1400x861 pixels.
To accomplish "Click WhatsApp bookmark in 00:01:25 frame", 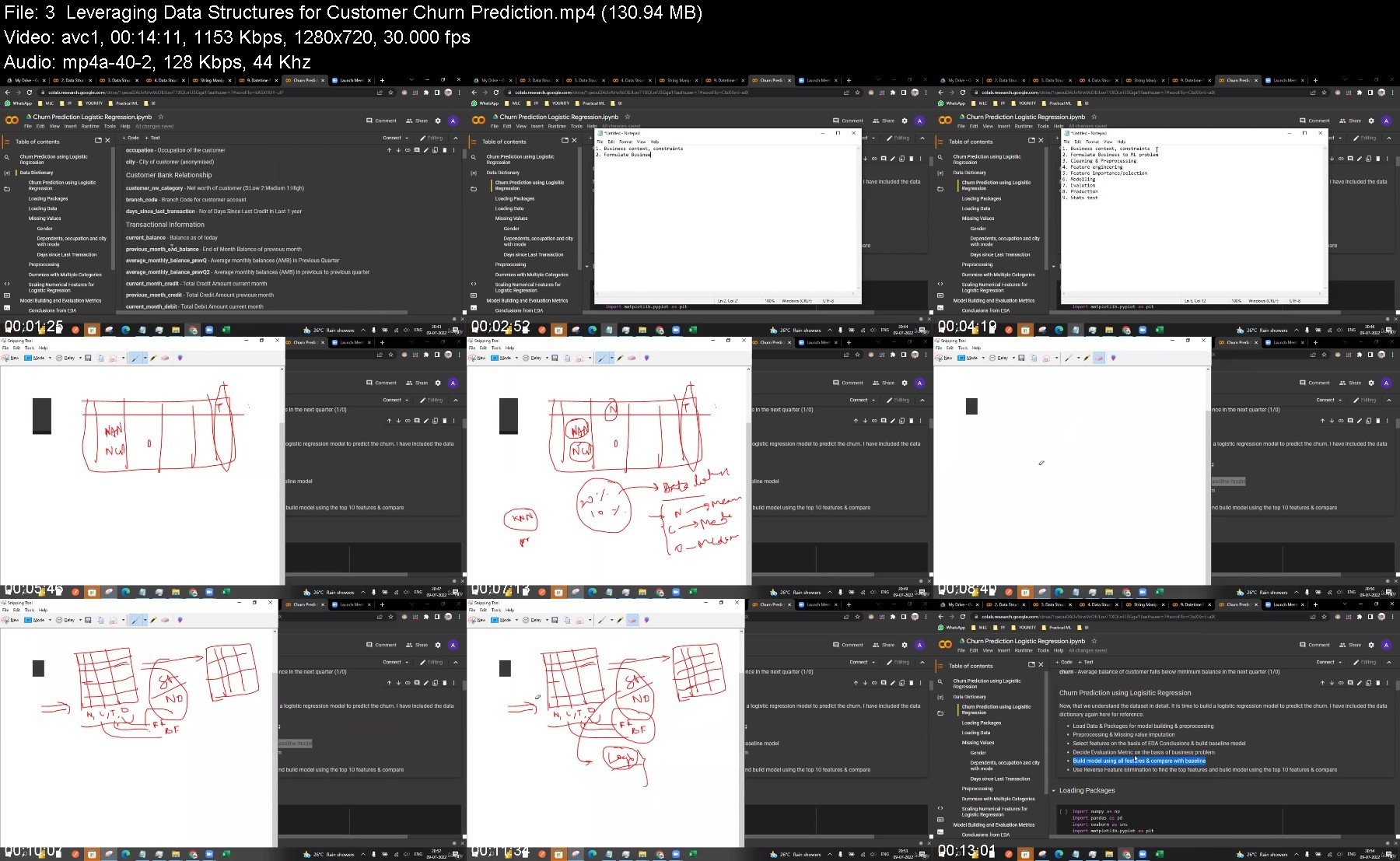I will pos(19,103).
